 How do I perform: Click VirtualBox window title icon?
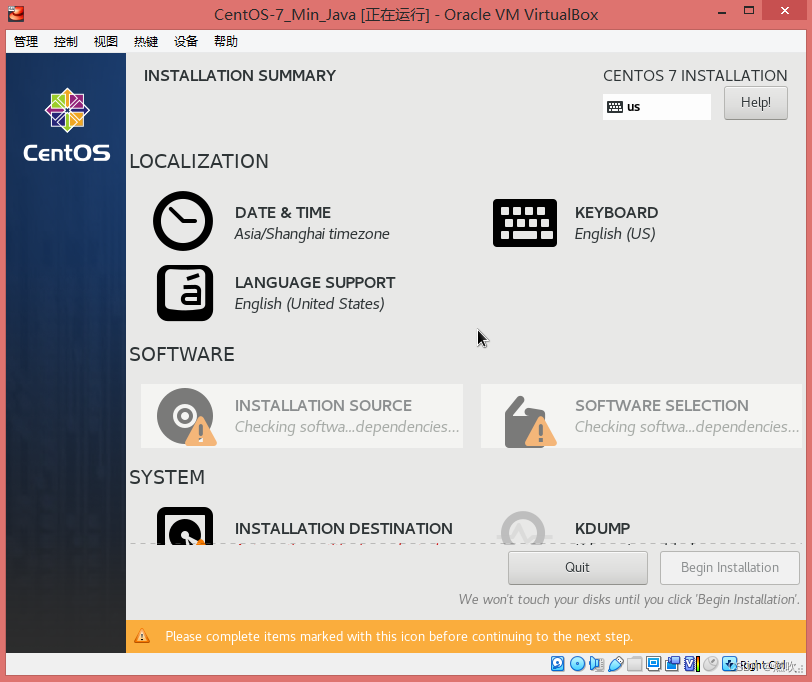point(16,14)
